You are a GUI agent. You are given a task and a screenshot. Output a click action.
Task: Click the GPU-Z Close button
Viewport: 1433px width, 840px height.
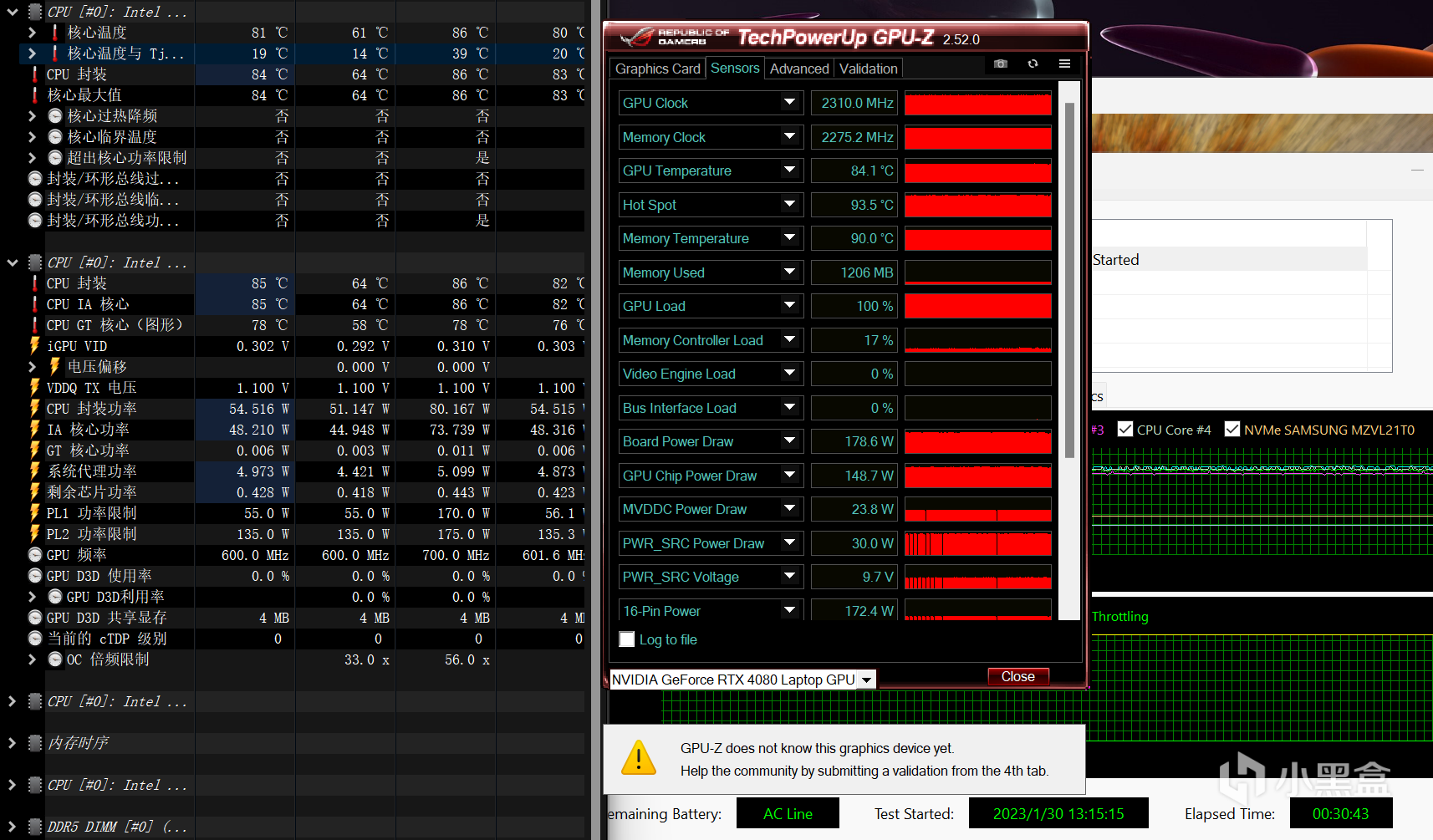tap(1018, 677)
